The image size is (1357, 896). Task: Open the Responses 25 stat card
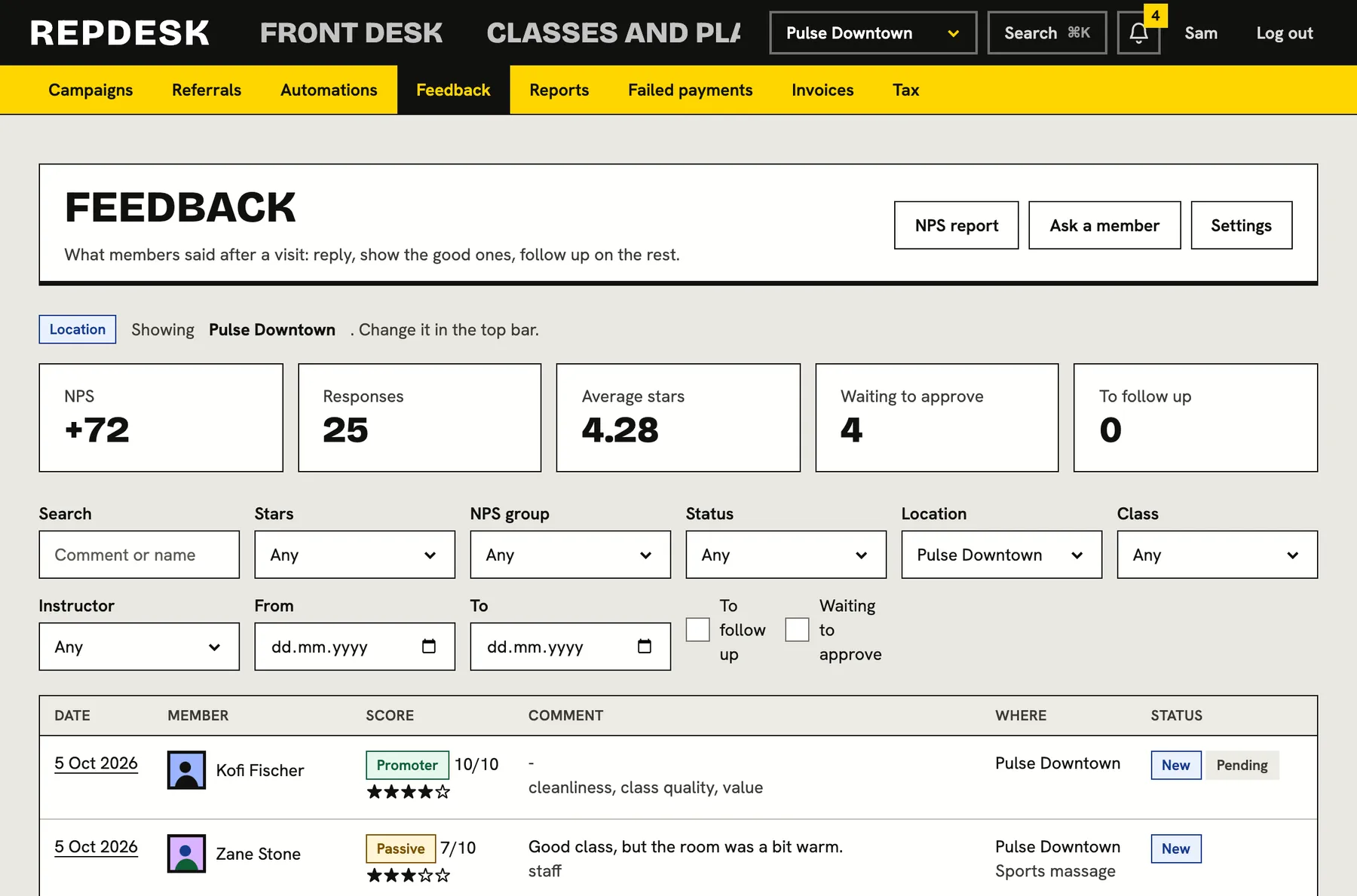point(420,418)
